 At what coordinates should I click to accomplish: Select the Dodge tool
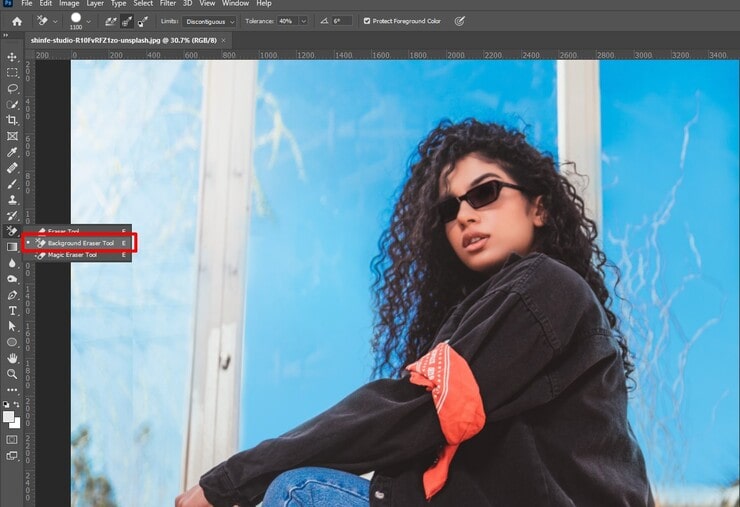pos(12,279)
